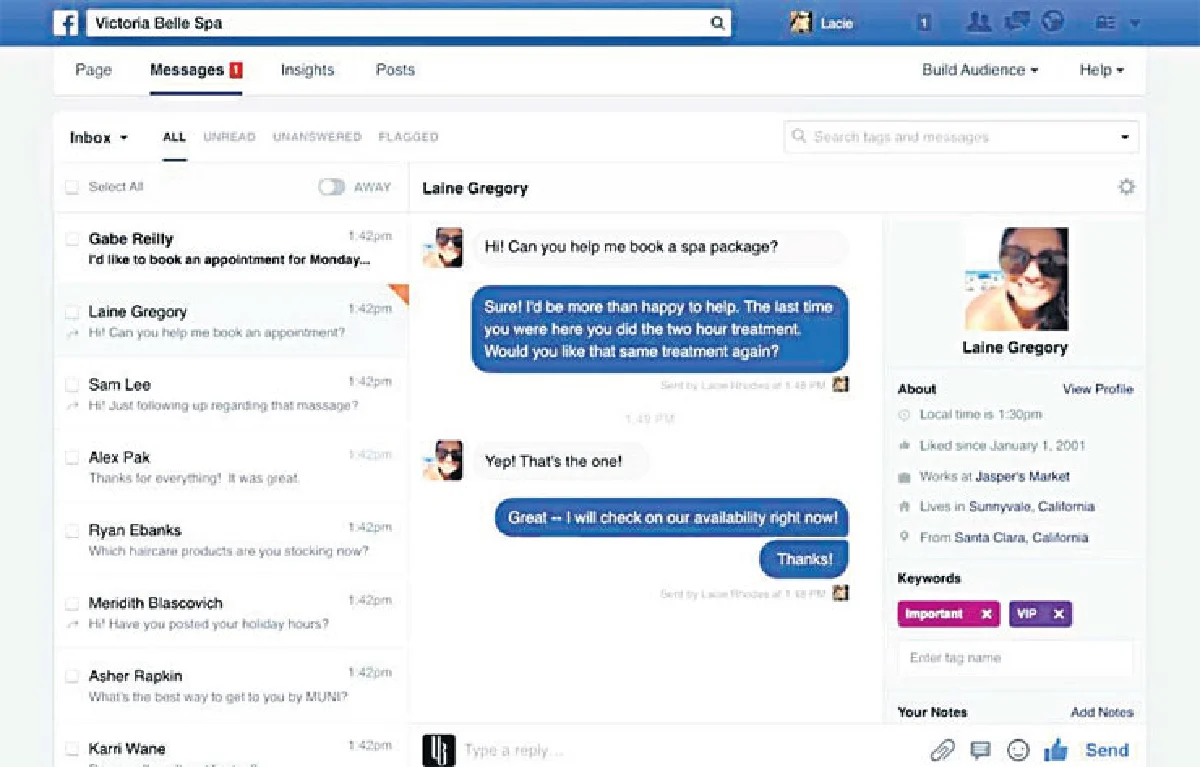Screen dimensions: 1200x767
Task: Remove the Important keyword tag
Action: (986, 614)
